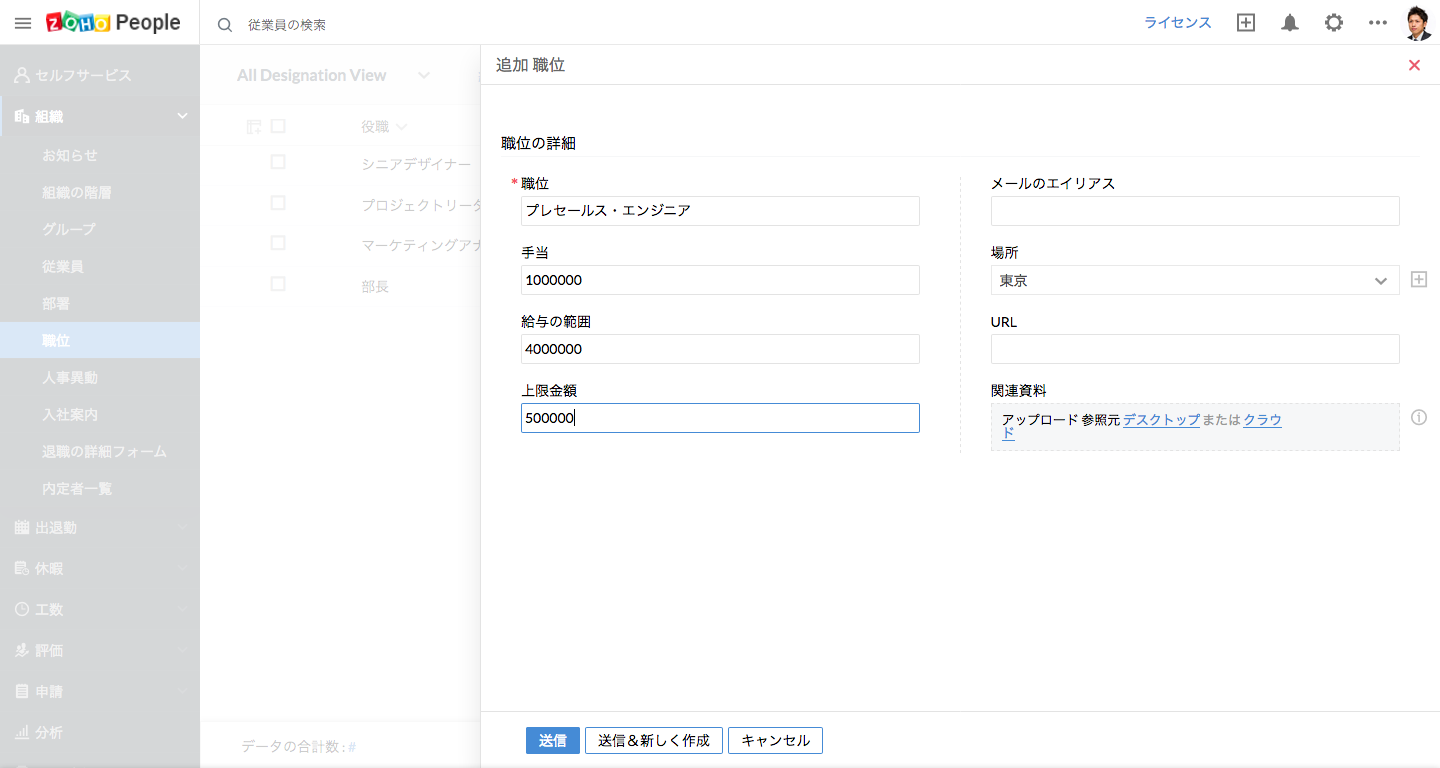The width and height of the screenshot is (1440, 768).
Task: Collapse the 組織 sidebar section
Action: coord(182,116)
